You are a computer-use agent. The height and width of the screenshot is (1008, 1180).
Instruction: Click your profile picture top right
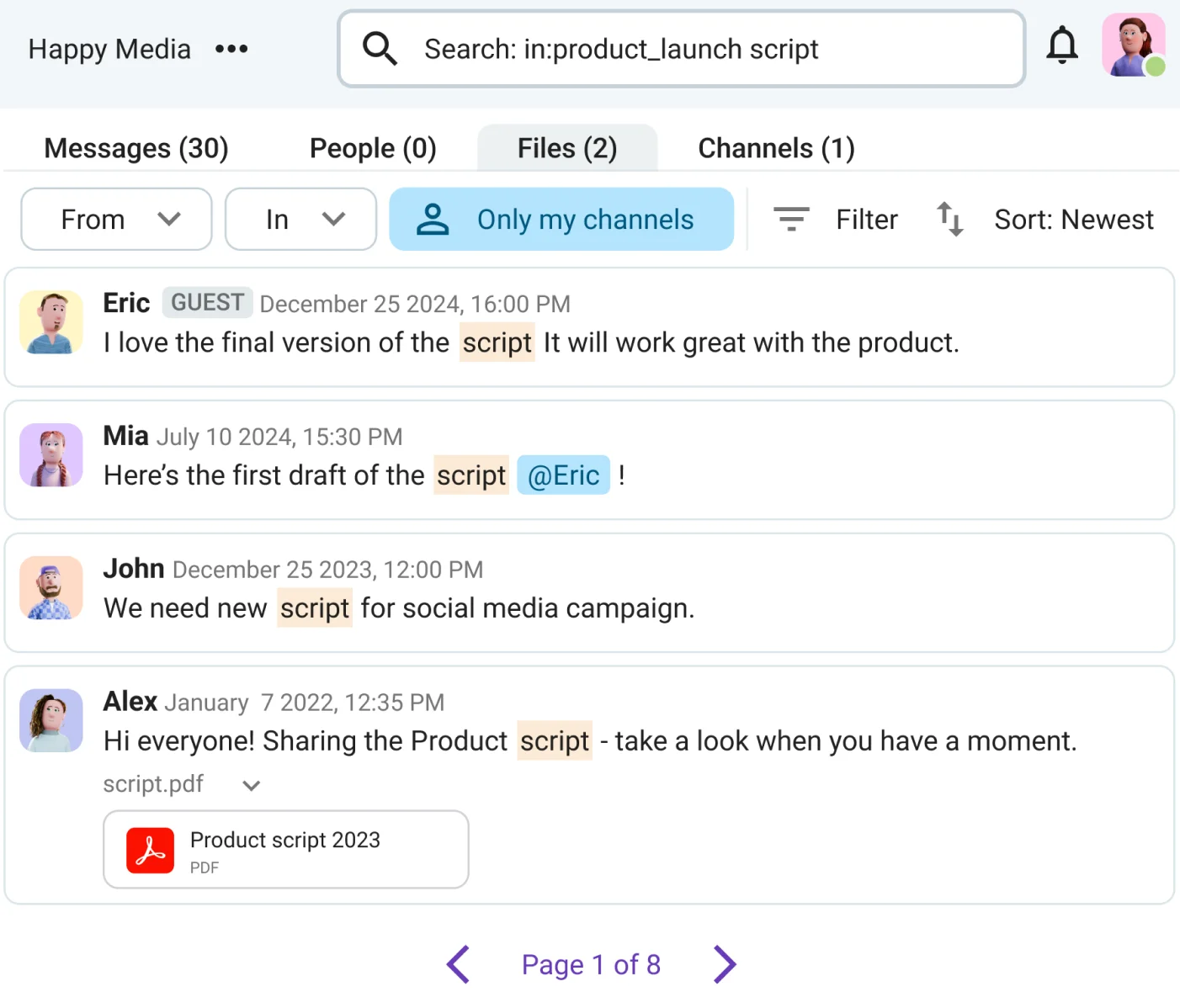tap(1133, 45)
